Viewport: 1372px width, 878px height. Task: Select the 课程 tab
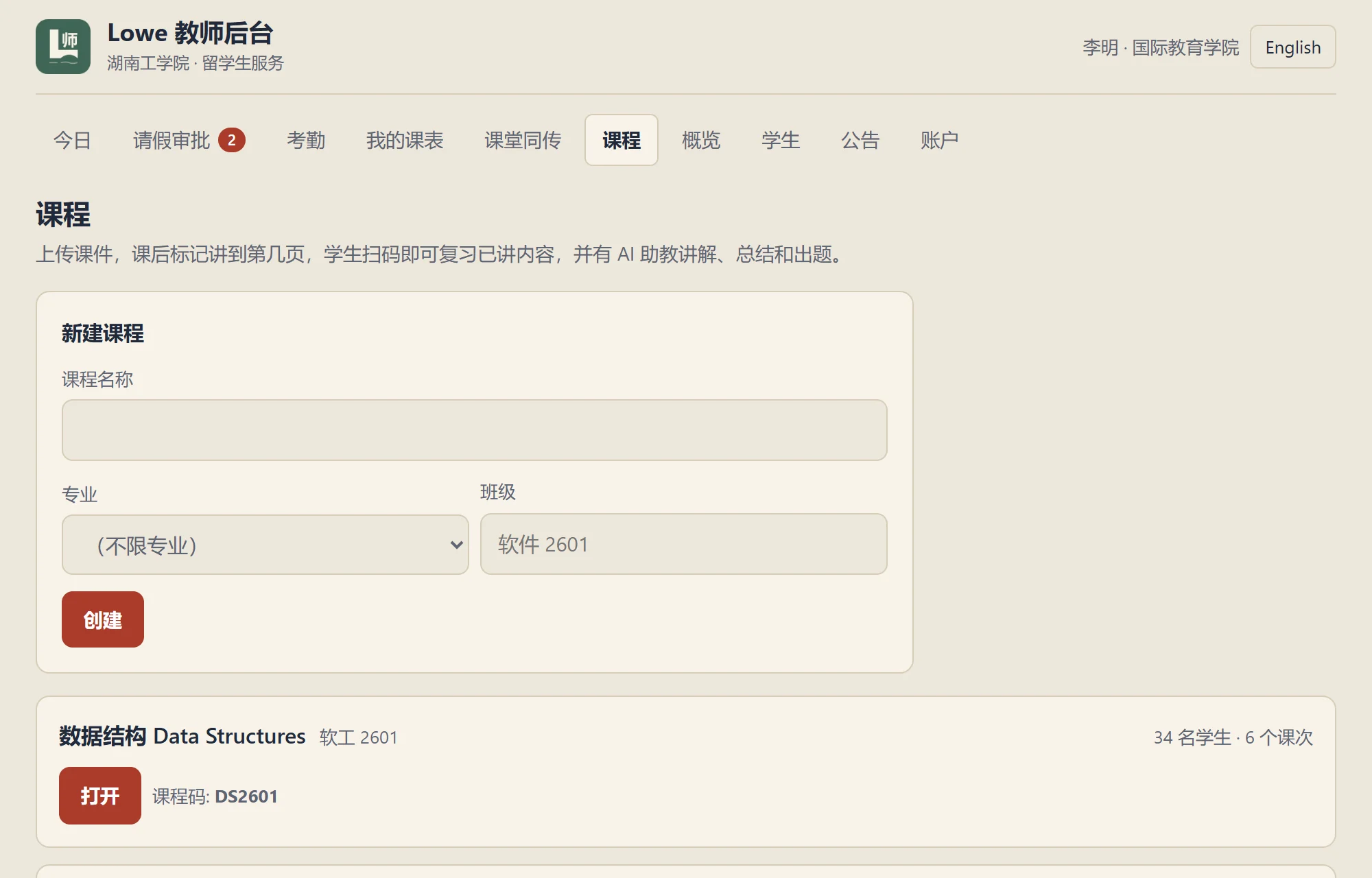coord(622,140)
